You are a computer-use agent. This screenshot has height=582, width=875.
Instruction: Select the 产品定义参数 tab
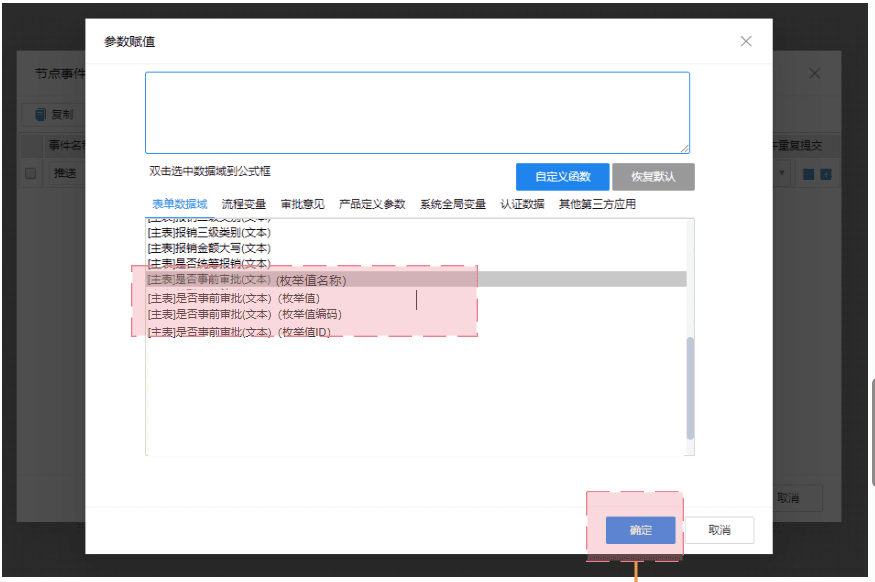click(372, 204)
